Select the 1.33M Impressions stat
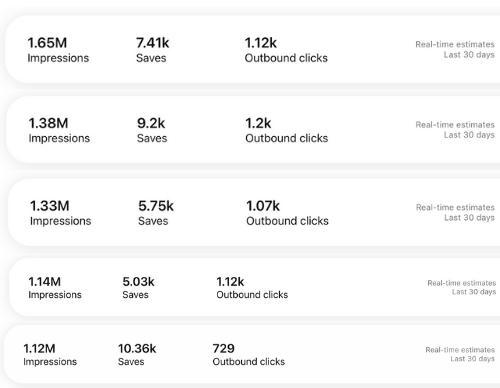500x388 pixels. (60, 213)
